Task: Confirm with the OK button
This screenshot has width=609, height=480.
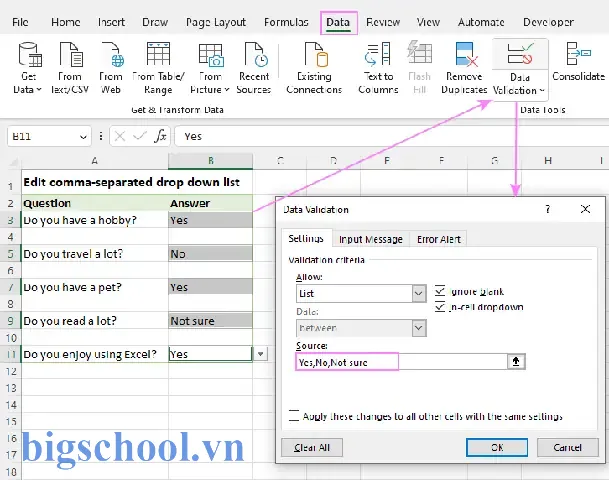Action: pyautogui.click(x=497, y=447)
